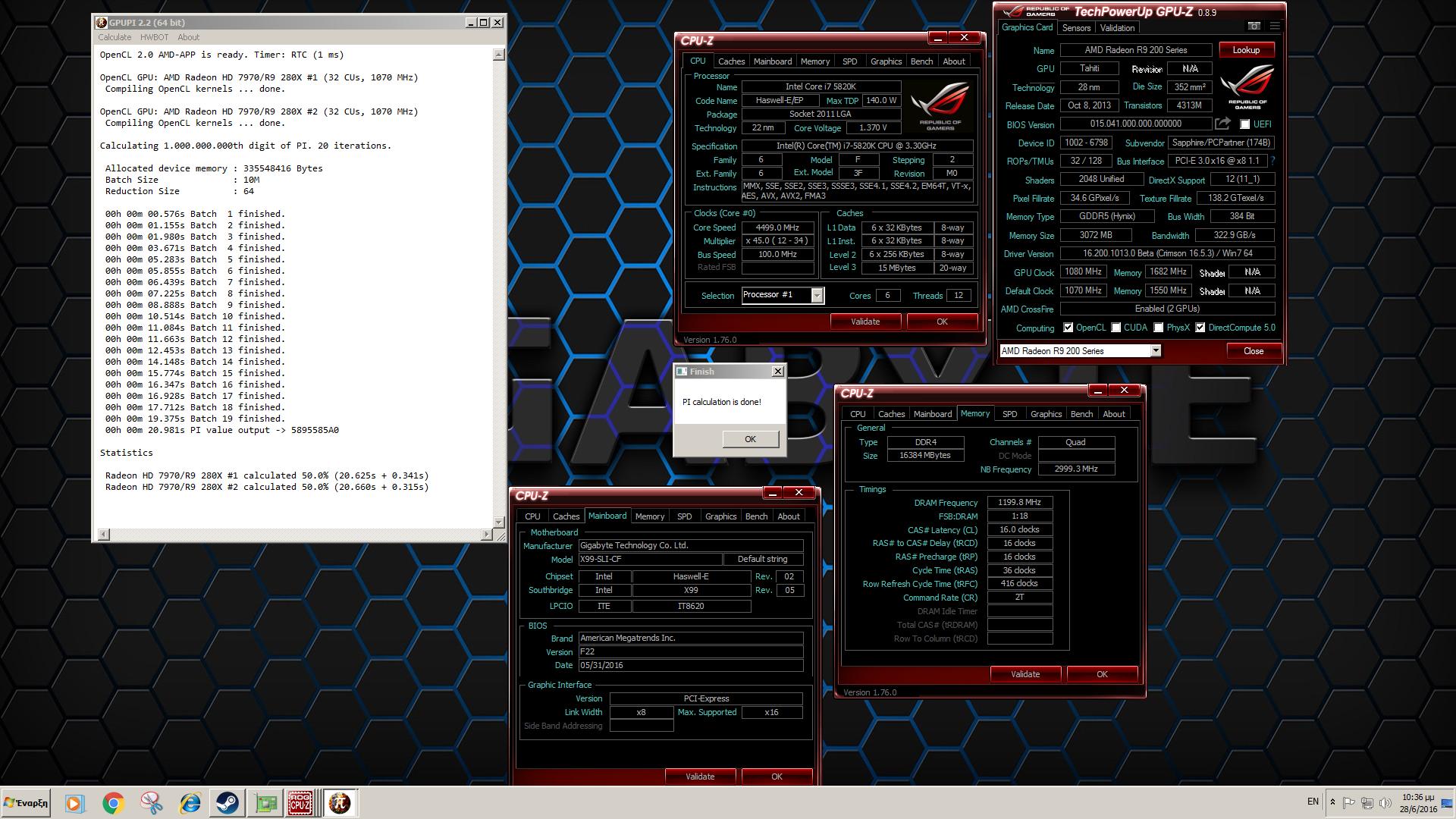
Task: Click the GPU-Z screenshot camera icon
Action: 1254,27
